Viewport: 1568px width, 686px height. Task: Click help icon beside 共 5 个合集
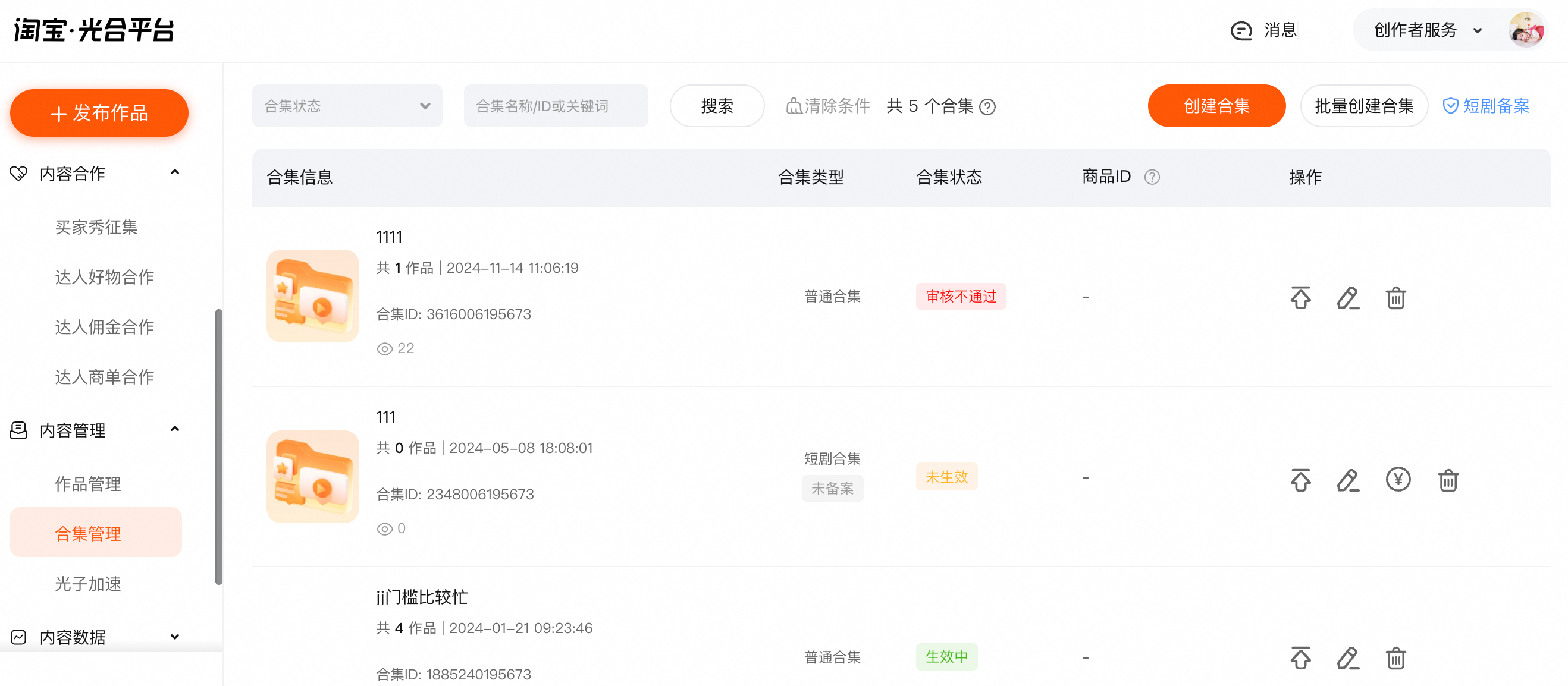click(987, 107)
